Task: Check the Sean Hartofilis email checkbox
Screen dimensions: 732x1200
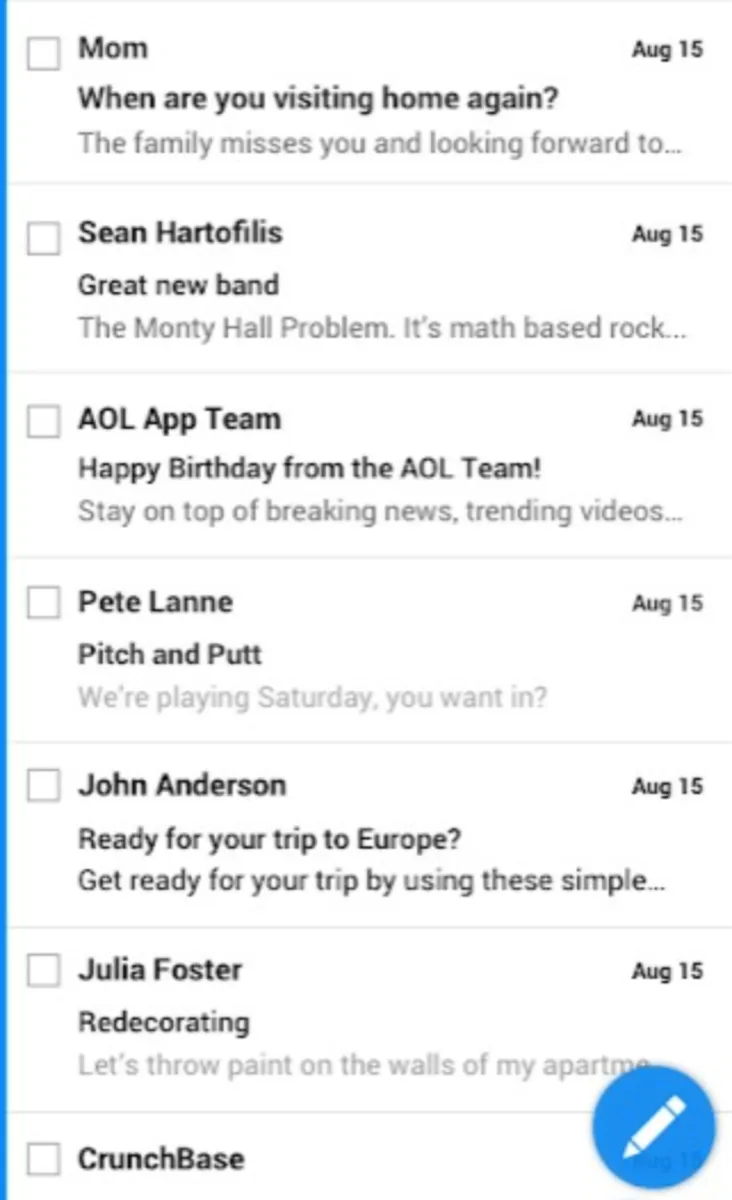Action: [43, 238]
